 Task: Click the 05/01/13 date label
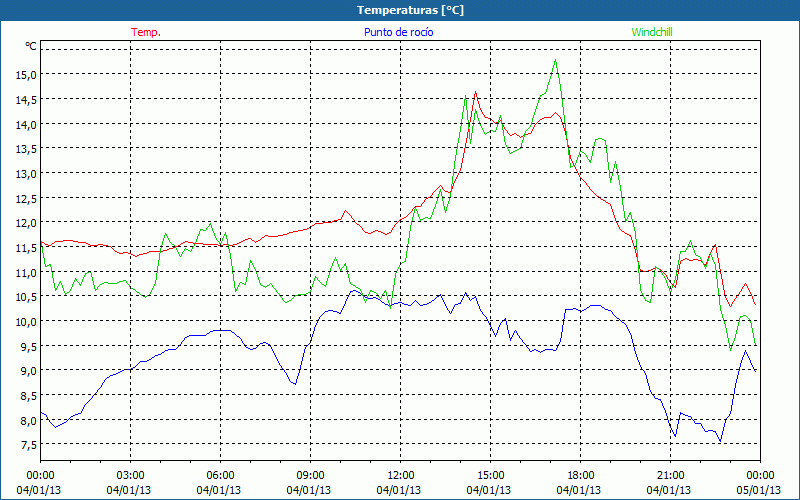click(x=759, y=490)
